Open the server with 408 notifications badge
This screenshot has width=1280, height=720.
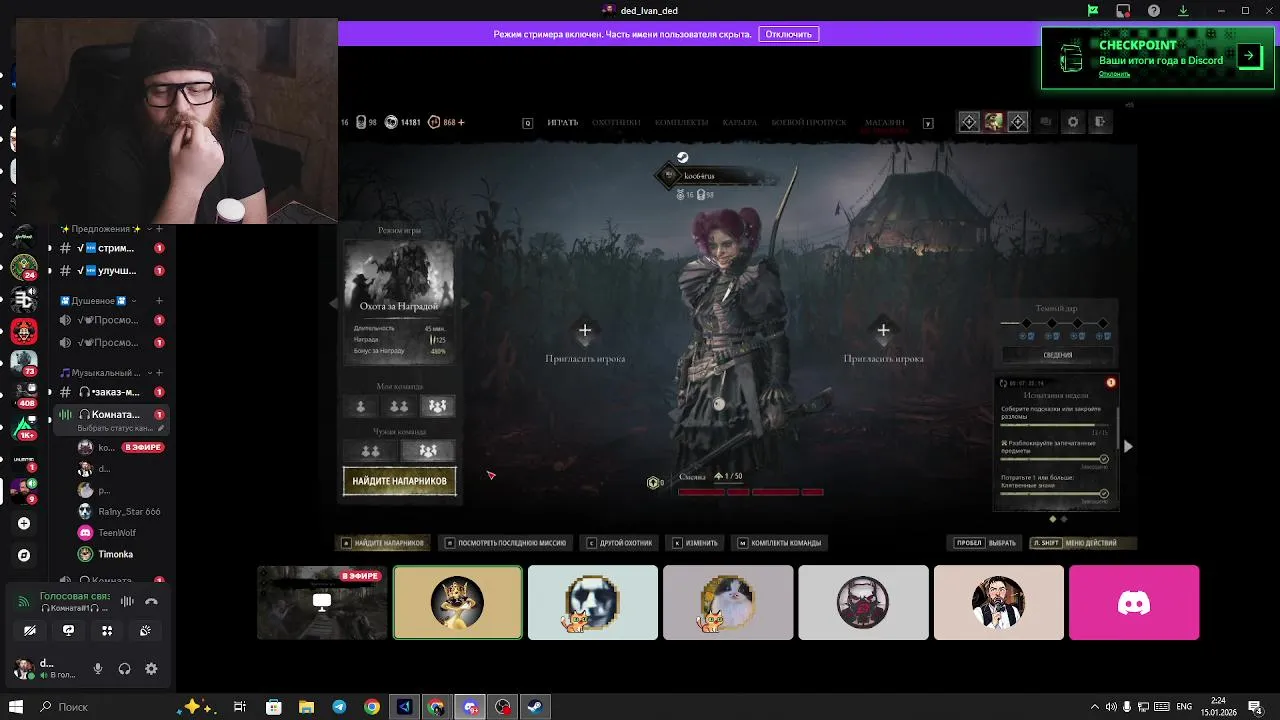coord(24,392)
